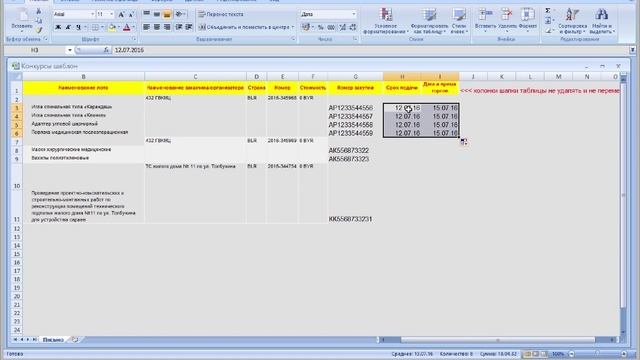
Task: Click the AutoSum sigma icon
Action: point(548,11)
